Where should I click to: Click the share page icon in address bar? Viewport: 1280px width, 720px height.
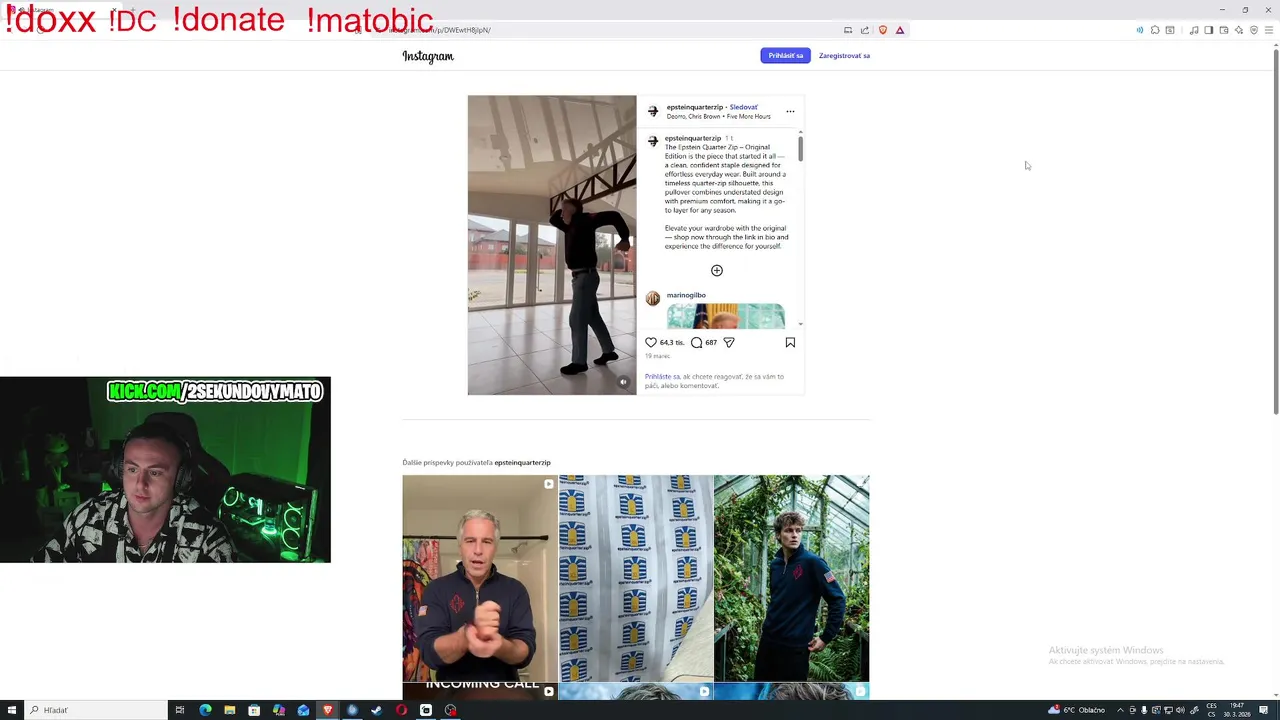click(865, 30)
